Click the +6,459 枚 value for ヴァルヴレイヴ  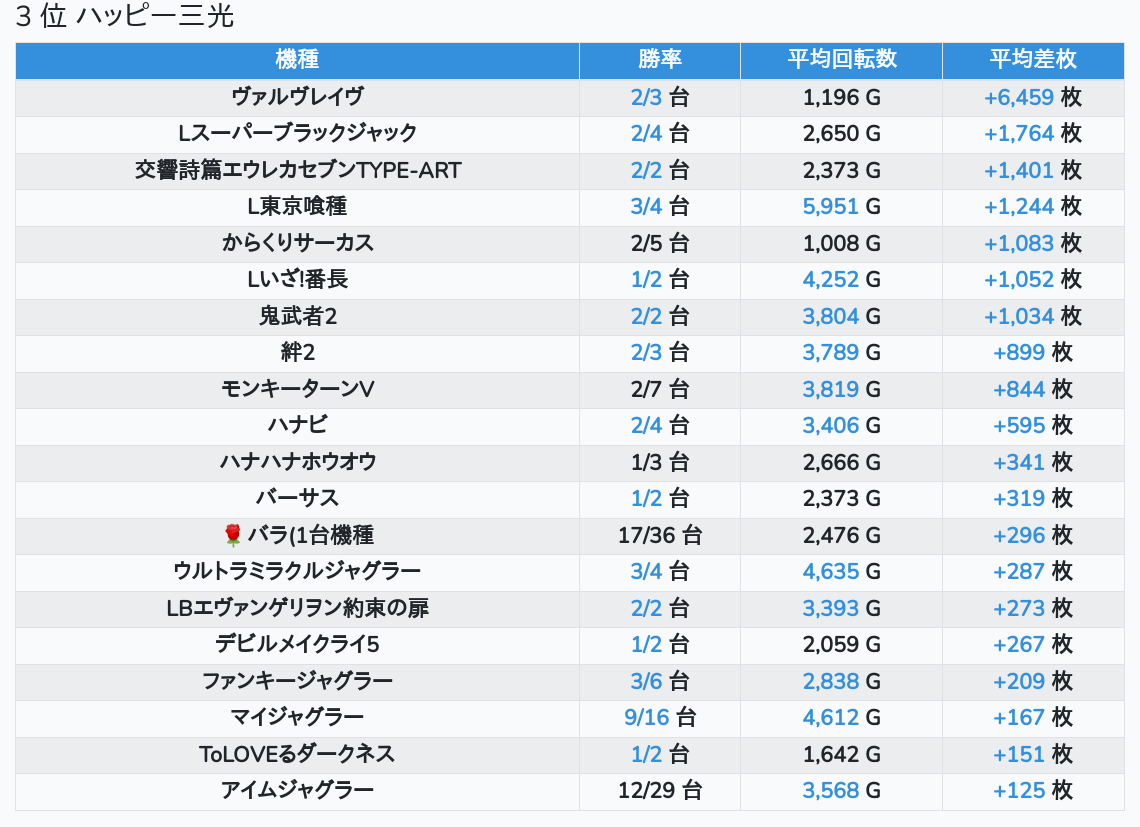pos(1033,97)
